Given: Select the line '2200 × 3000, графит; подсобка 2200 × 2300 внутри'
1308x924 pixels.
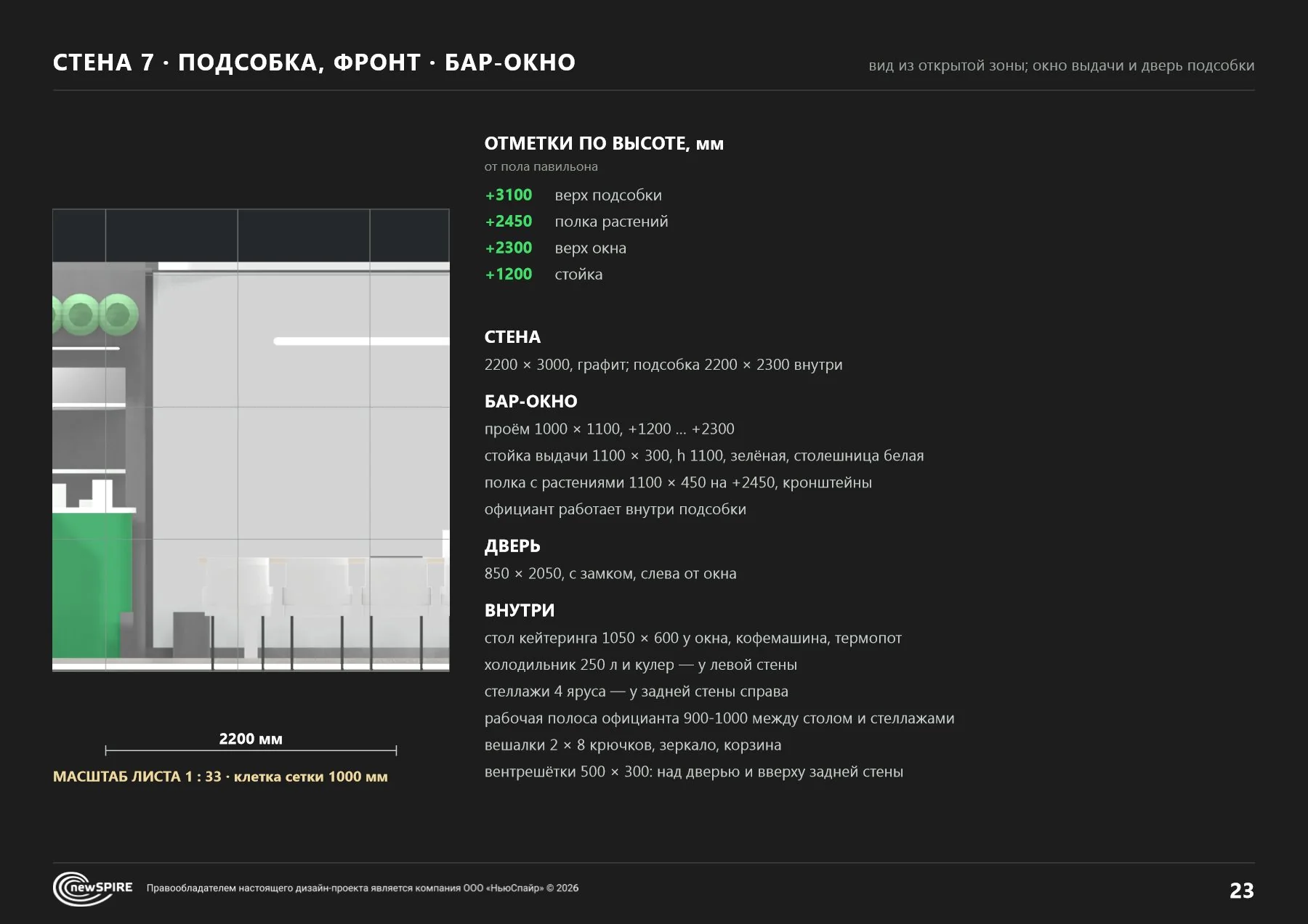Looking at the screenshot, I should (663, 365).
